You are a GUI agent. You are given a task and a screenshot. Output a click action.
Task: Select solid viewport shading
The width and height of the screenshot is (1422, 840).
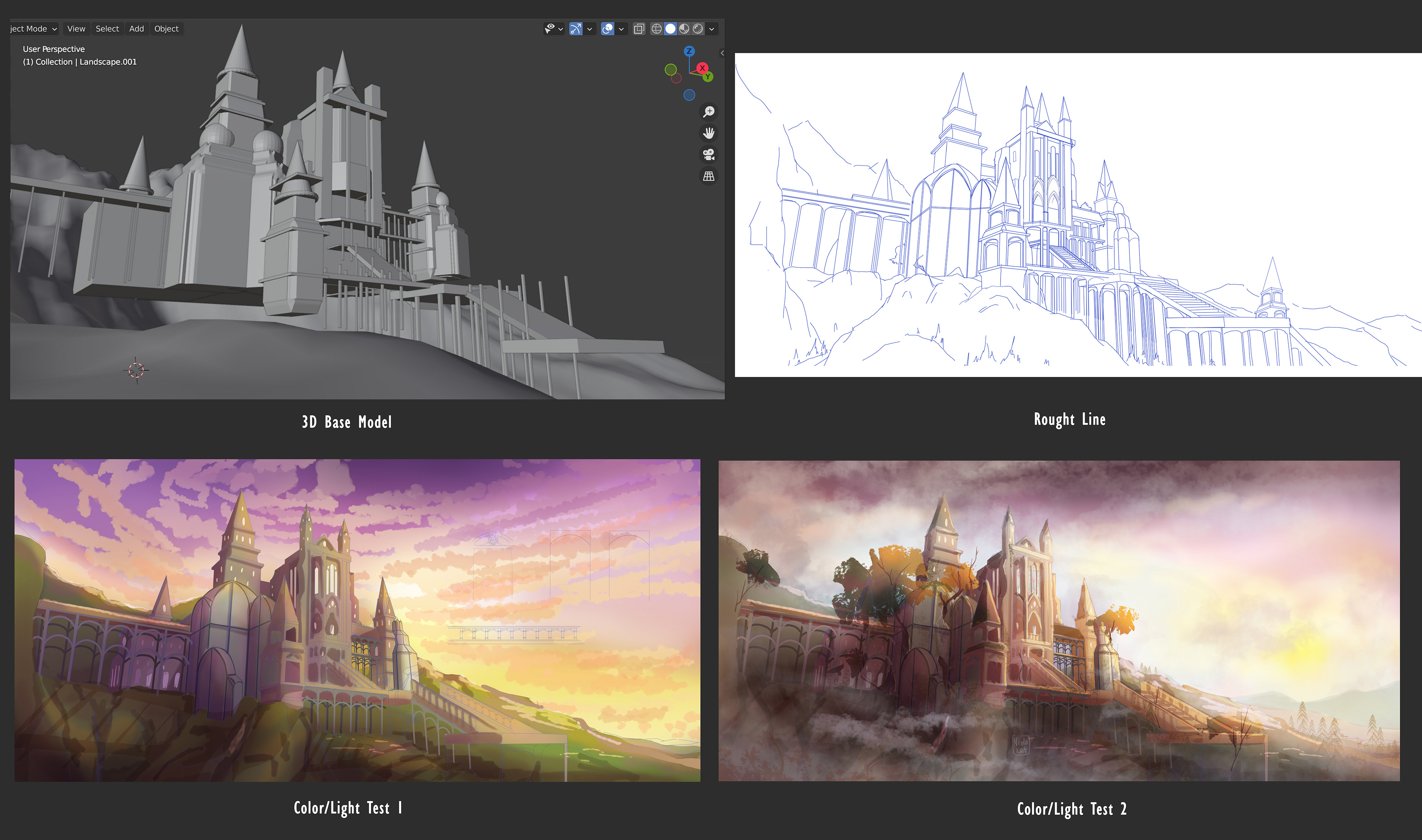click(670, 29)
